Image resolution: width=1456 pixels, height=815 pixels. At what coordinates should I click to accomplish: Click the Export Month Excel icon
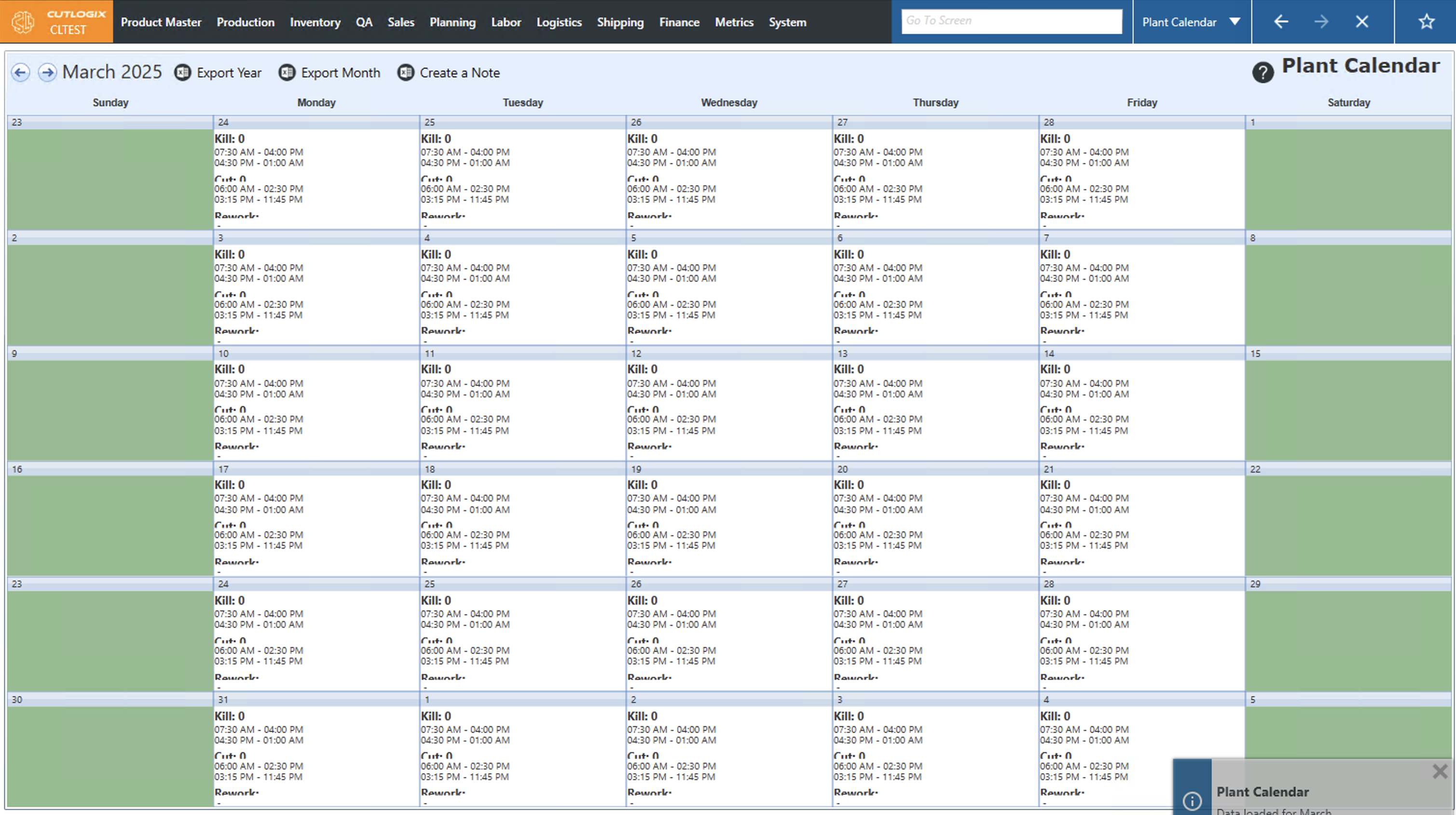[x=287, y=72]
